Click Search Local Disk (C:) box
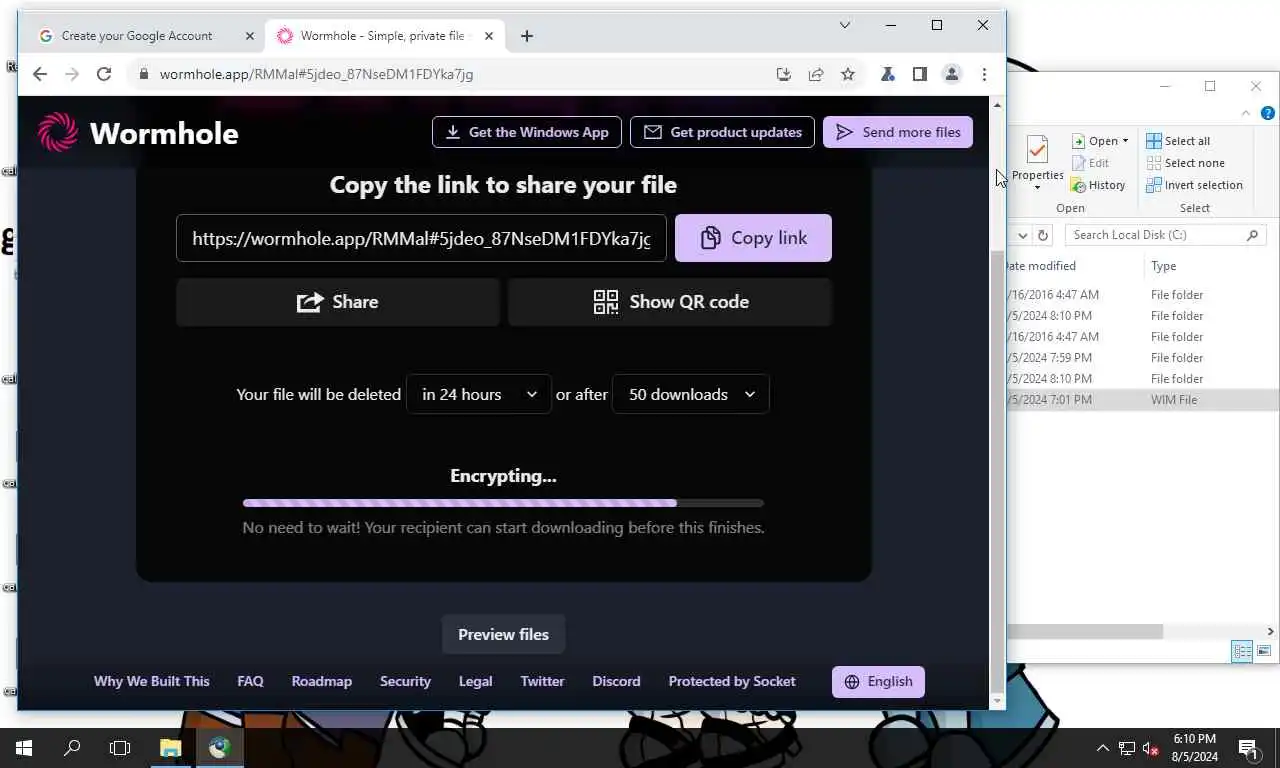Screen dimensions: 1280x768 pyautogui.click(x=1166, y=235)
